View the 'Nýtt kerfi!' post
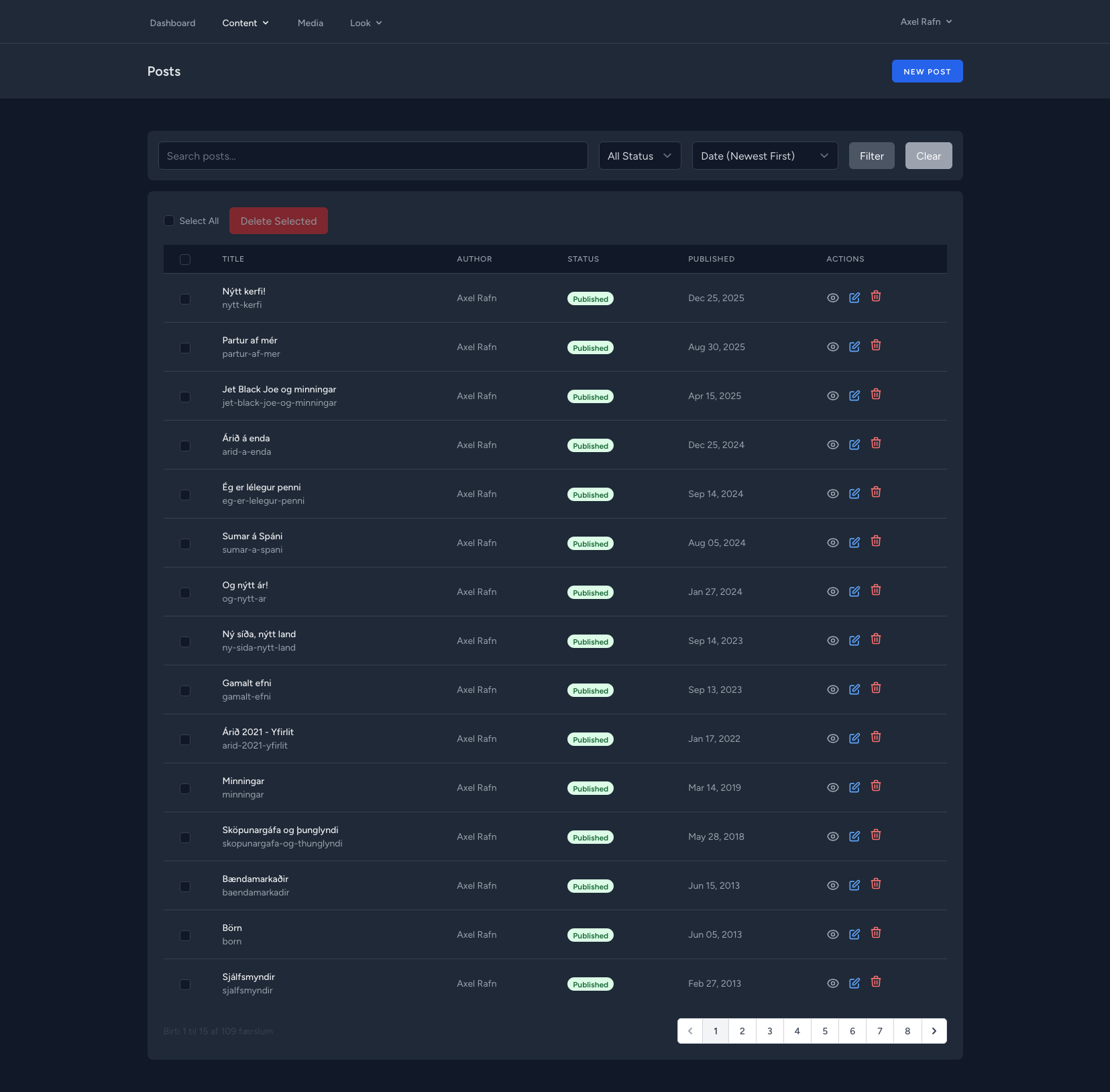 832,298
